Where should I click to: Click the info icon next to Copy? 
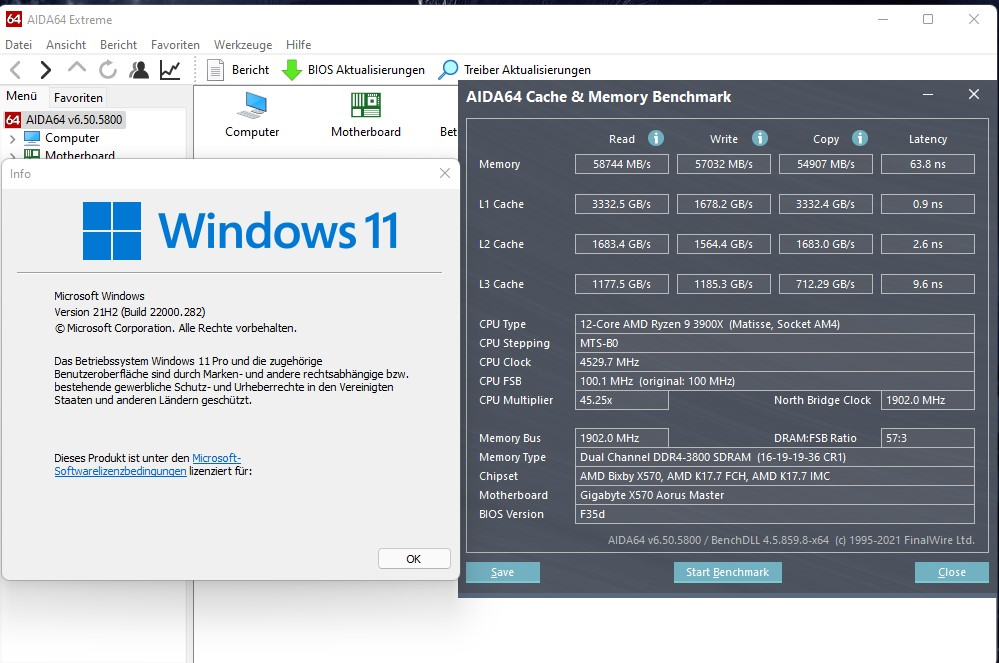859,138
